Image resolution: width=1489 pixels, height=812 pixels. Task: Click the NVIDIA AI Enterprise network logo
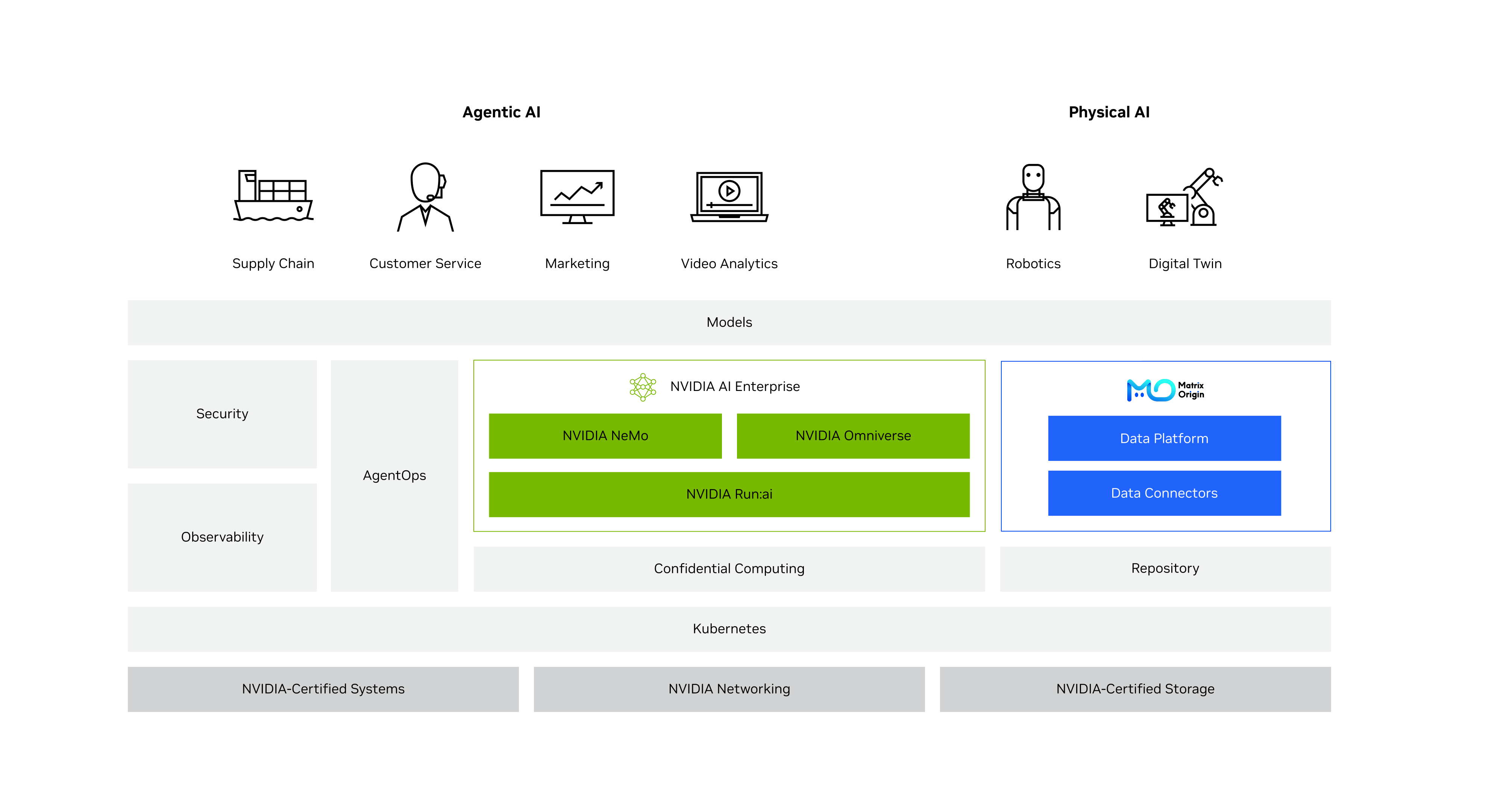click(643, 386)
